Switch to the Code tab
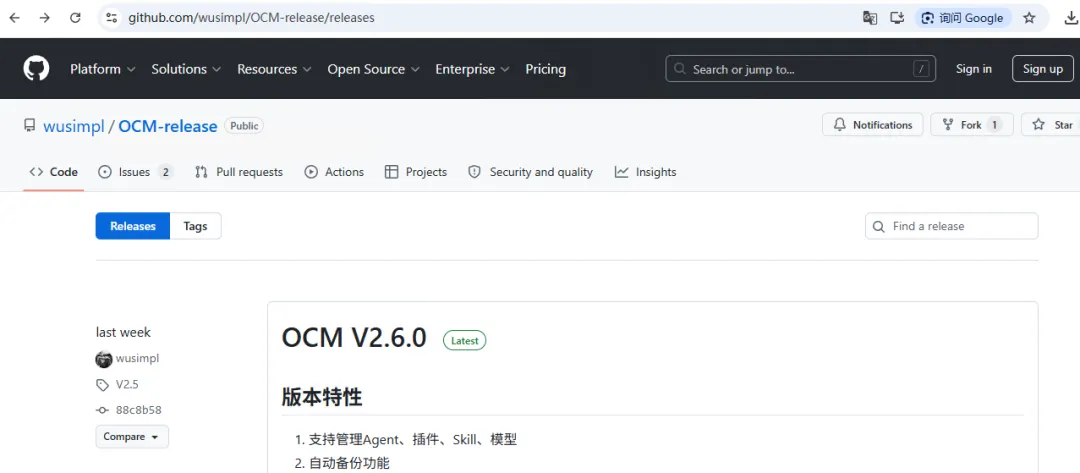The height and width of the screenshot is (473, 1080). [x=54, y=172]
